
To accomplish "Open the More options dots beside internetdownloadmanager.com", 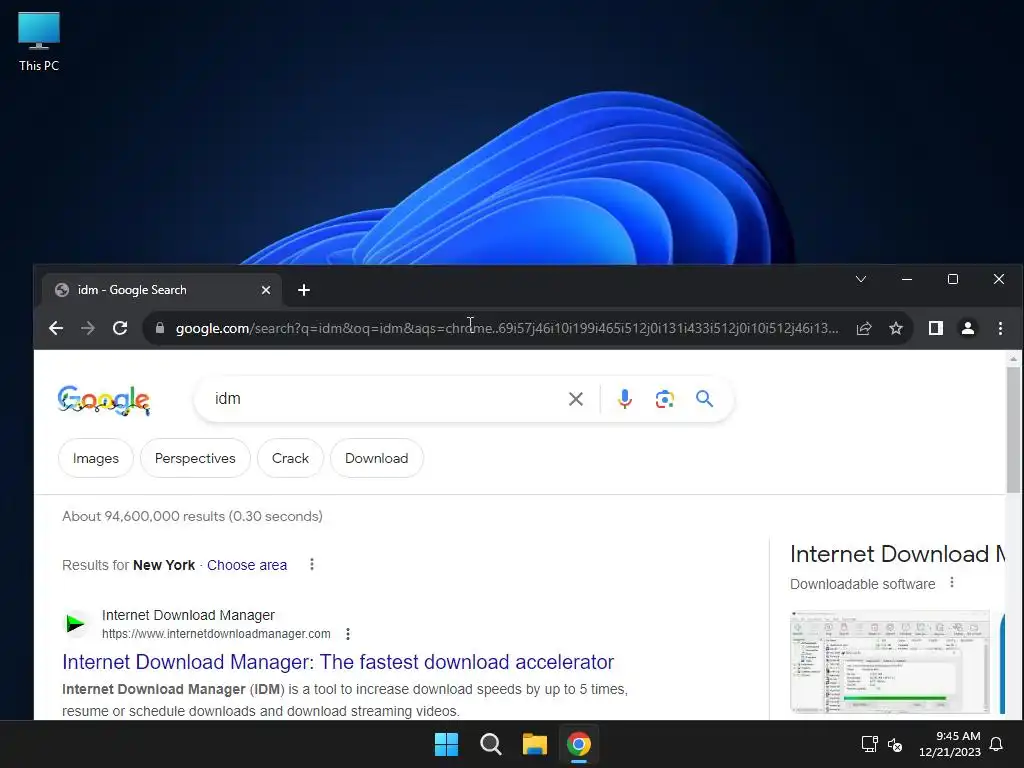I will coord(348,633).
